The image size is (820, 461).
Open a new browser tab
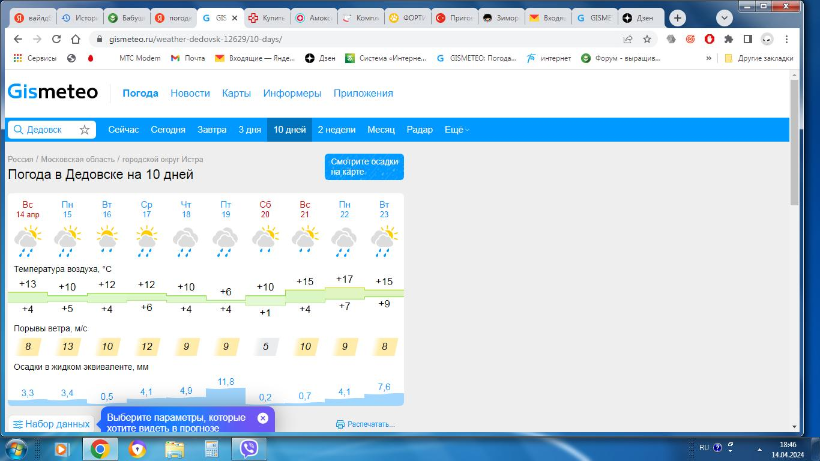677,18
